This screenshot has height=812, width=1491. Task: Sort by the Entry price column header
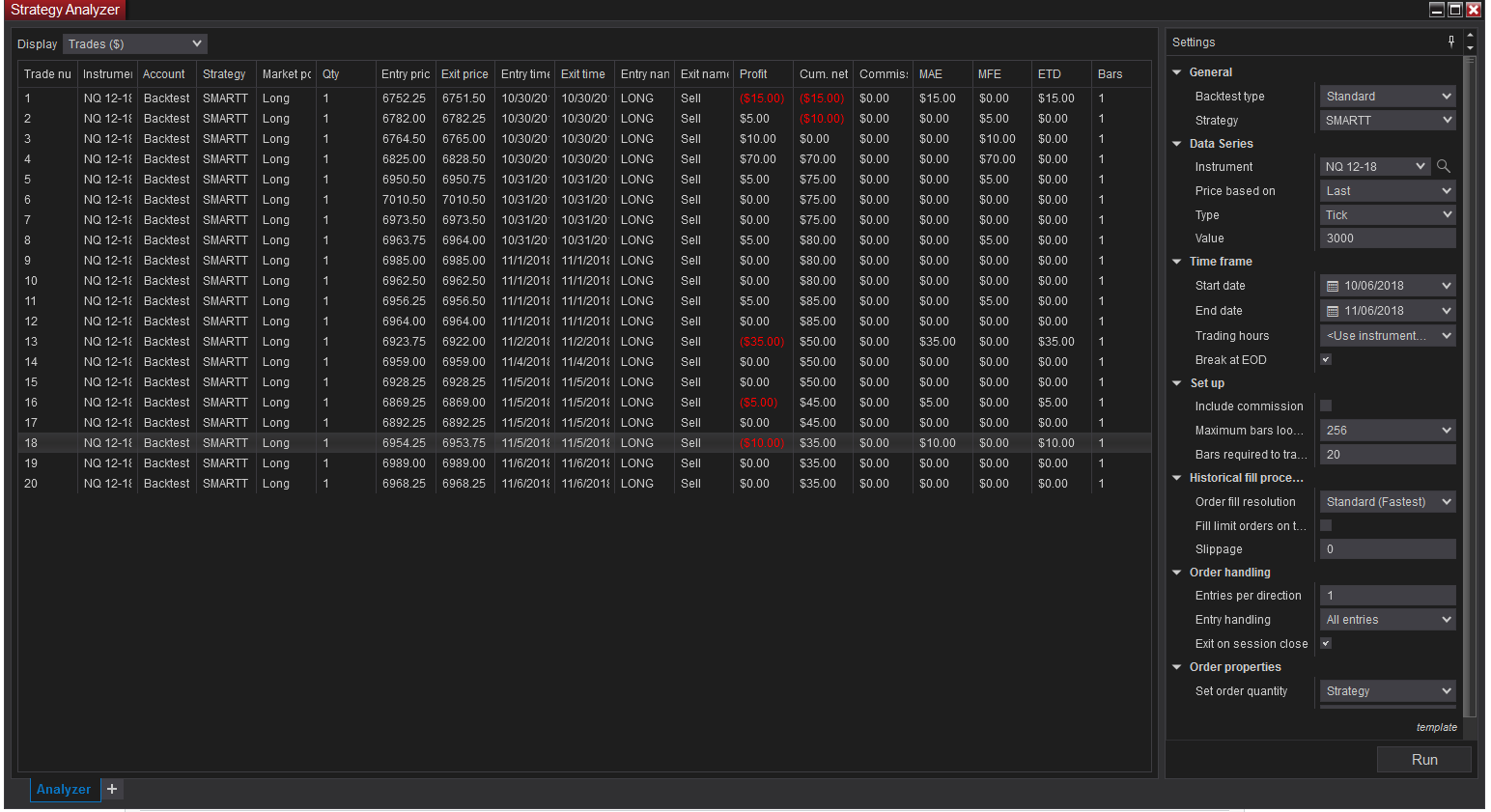coord(406,73)
